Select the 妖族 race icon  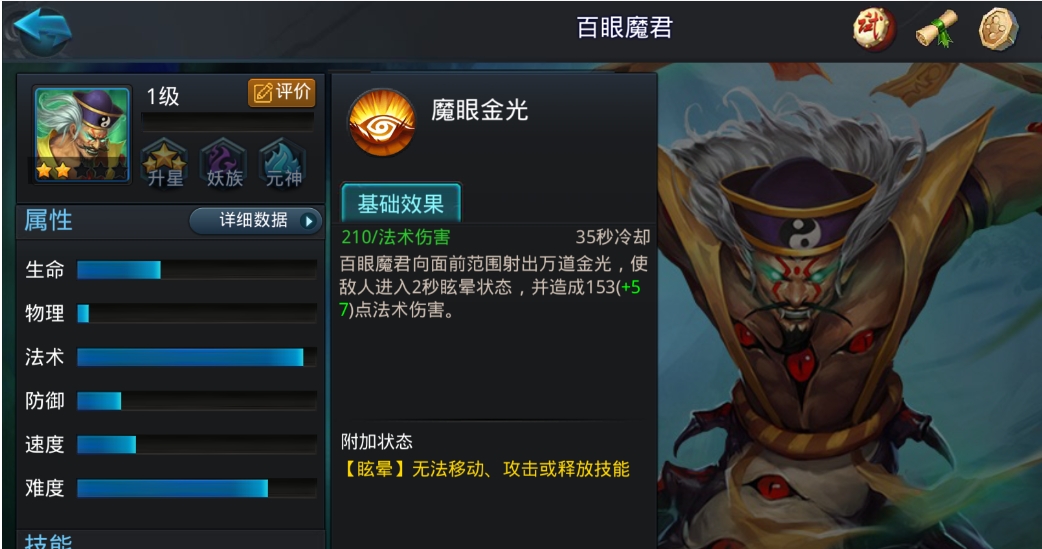224,164
